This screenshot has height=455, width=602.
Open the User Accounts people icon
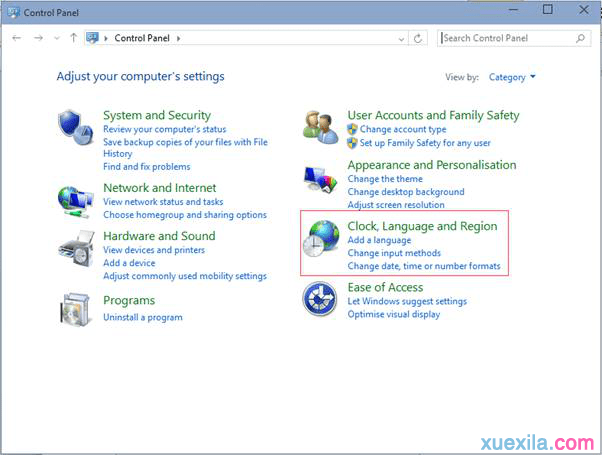[320, 127]
